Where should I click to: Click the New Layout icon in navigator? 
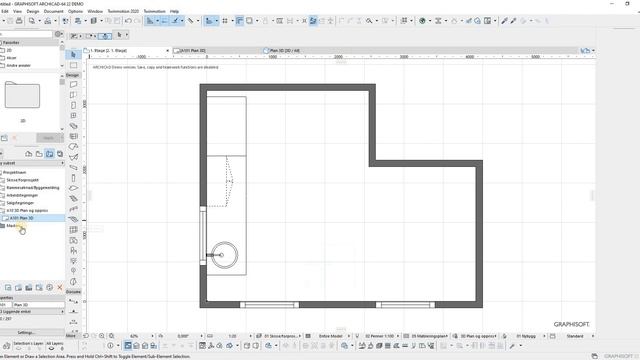8,287
